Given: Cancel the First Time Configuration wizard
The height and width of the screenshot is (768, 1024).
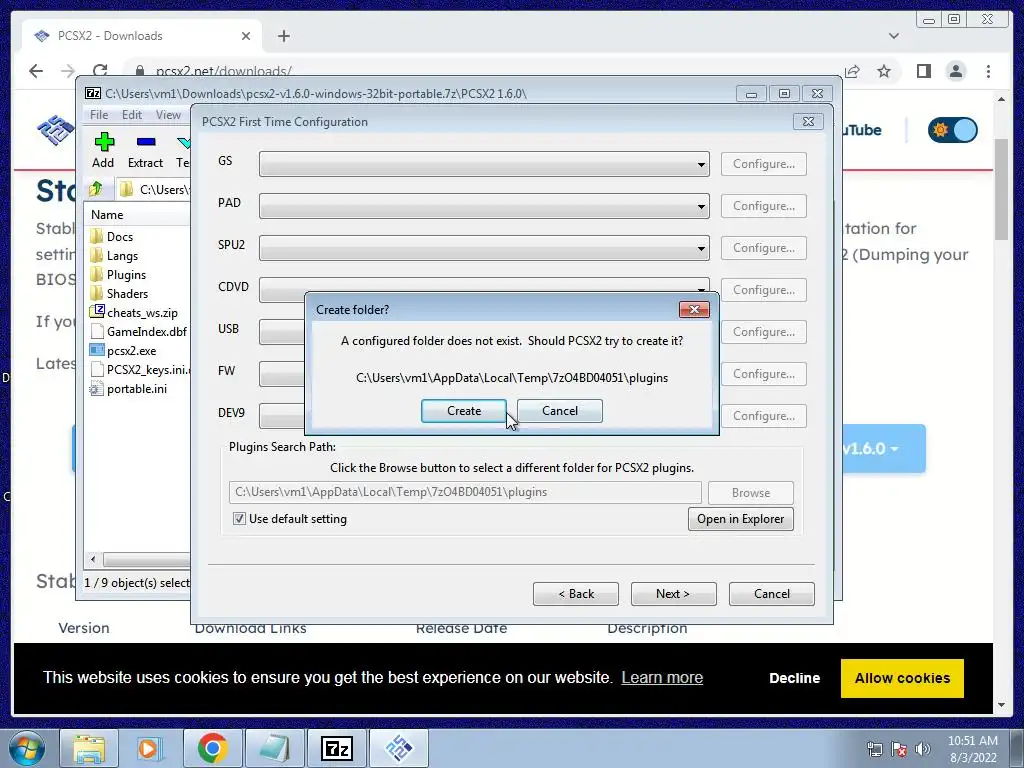Looking at the screenshot, I should click(x=771, y=594).
